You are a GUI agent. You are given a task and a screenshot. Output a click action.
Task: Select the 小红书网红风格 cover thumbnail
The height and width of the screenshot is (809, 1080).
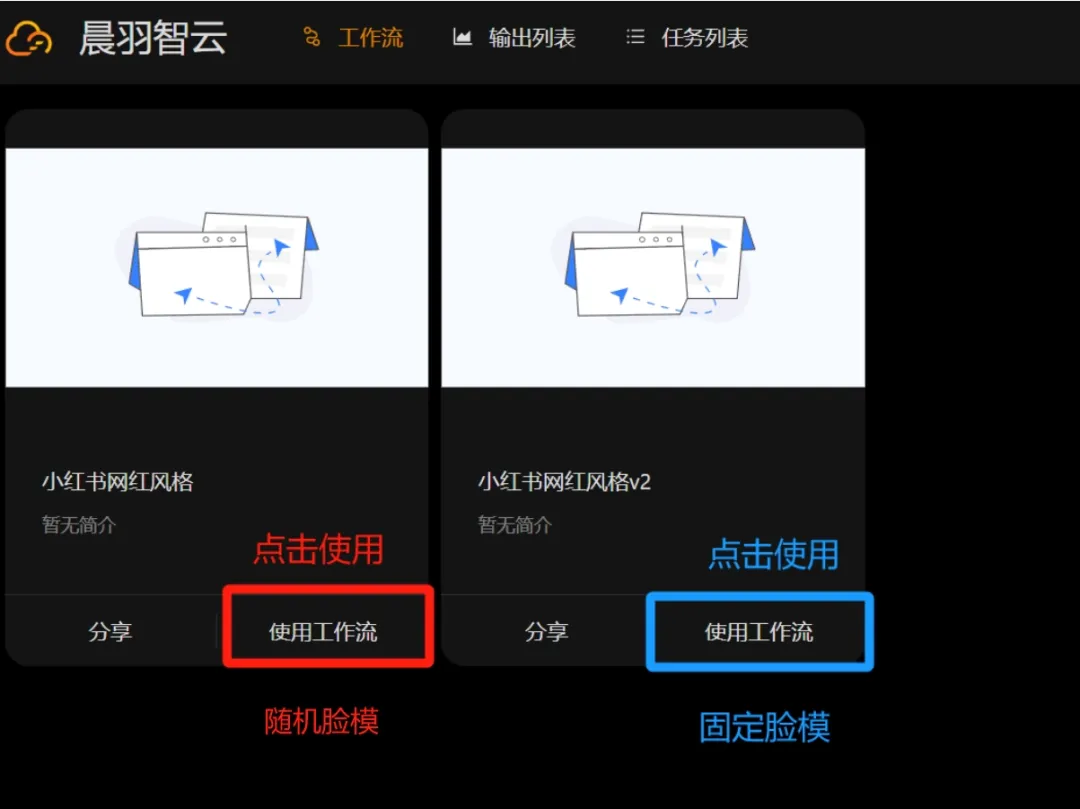pos(217,268)
